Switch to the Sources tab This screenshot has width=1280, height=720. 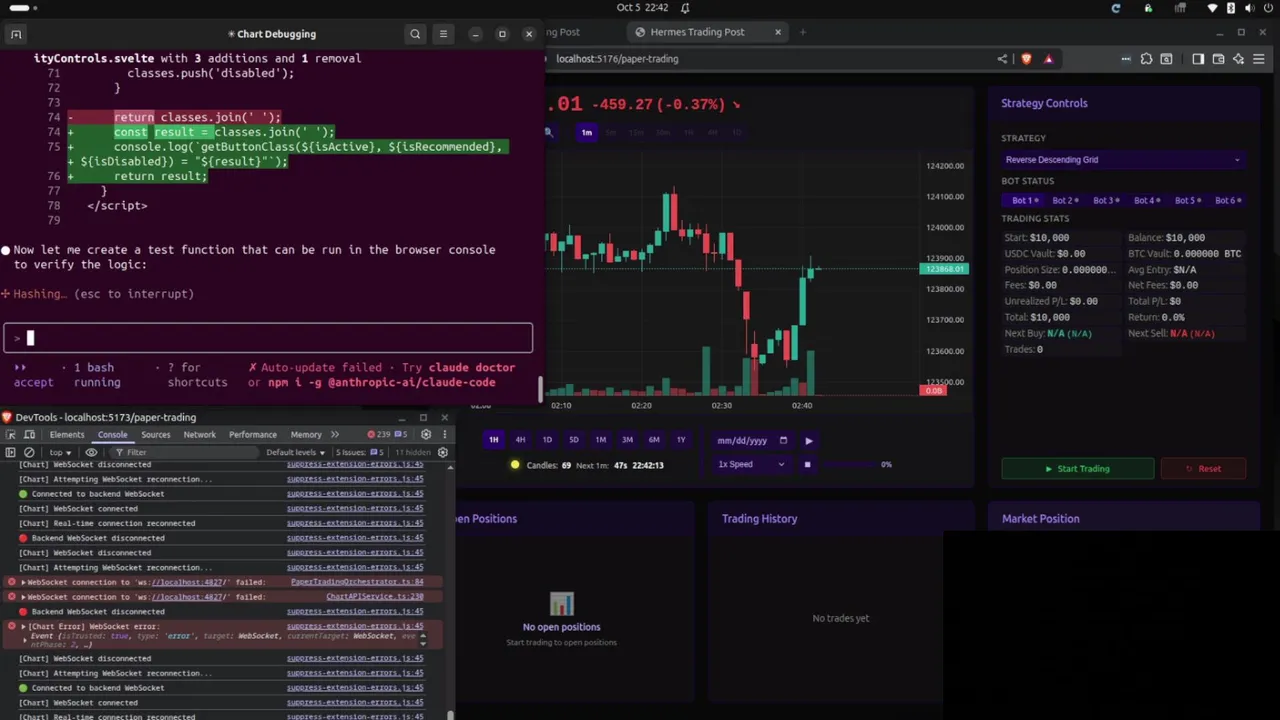click(155, 435)
